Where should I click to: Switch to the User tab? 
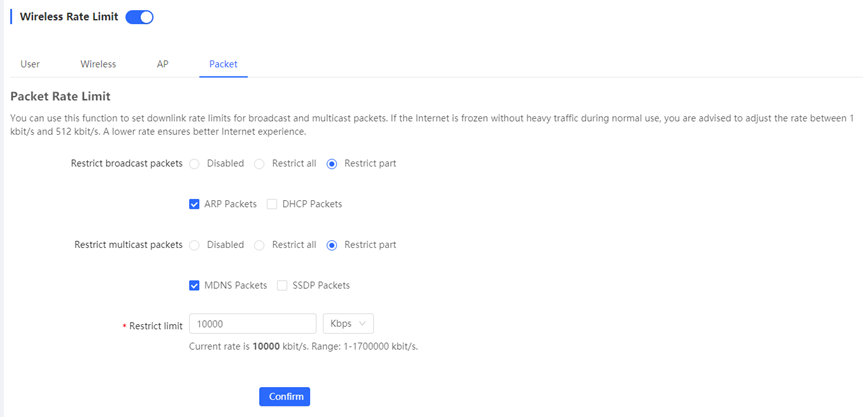[x=30, y=64]
